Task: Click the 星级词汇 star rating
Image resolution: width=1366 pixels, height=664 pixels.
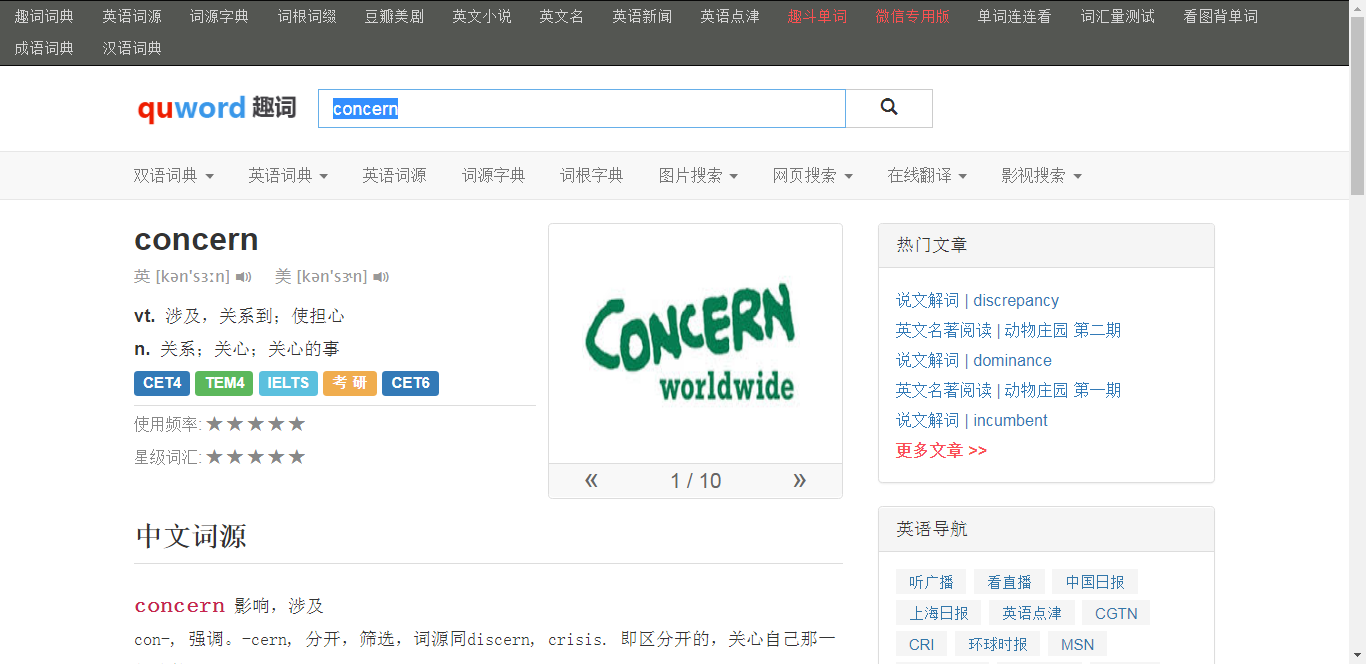Action: (255, 457)
